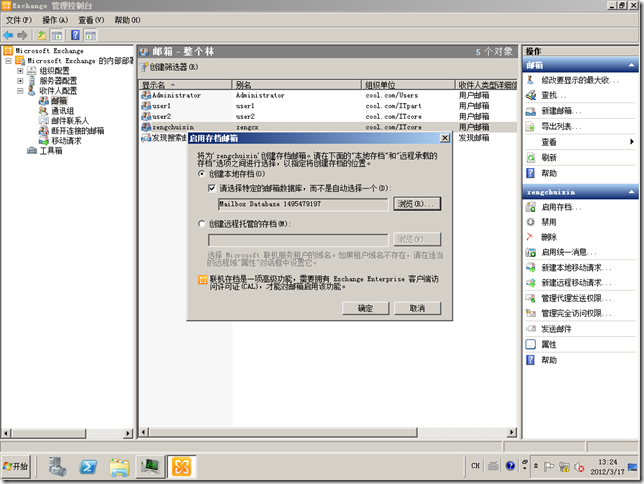Click the Mailbox Database name field
644x484 pixels.
coord(297,204)
